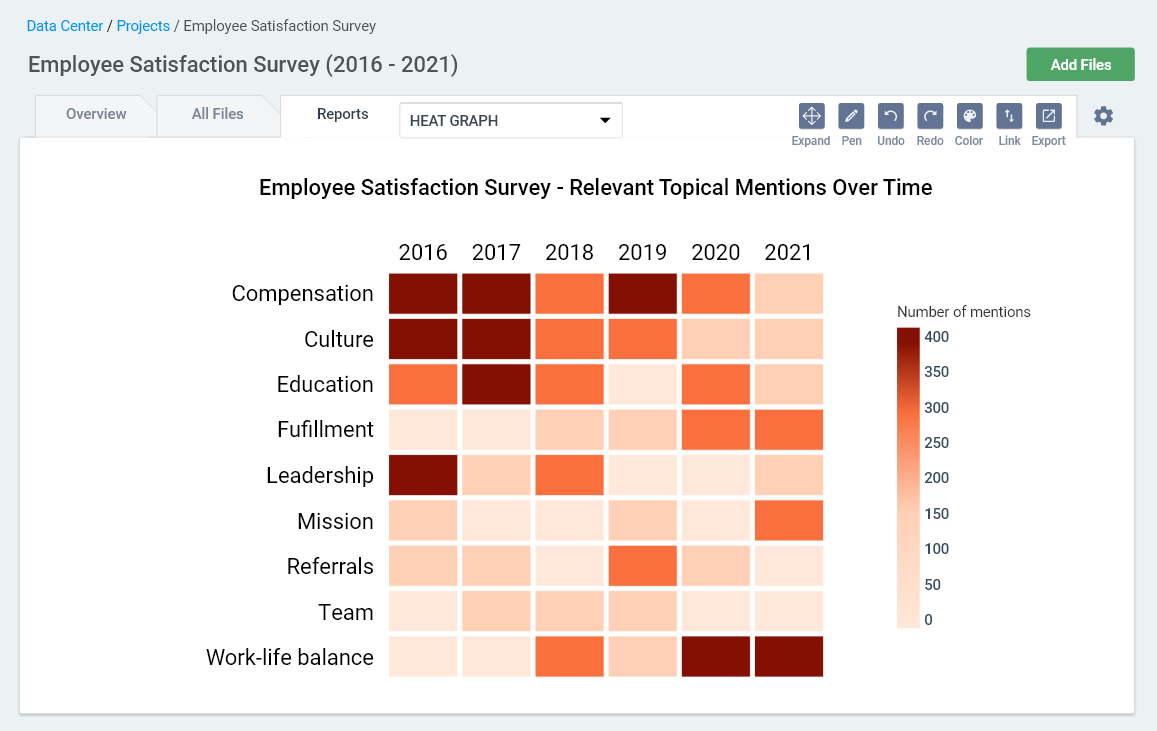Click the Referrals 2019 heat cell
Image resolution: width=1157 pixels, height=731 pixels.
coord(642,566)
